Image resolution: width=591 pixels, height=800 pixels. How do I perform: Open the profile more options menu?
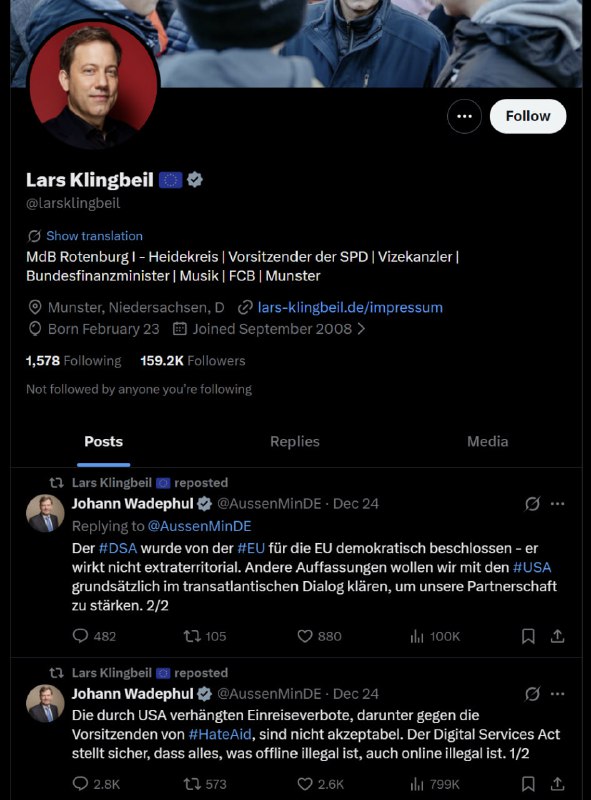[464, 116]
